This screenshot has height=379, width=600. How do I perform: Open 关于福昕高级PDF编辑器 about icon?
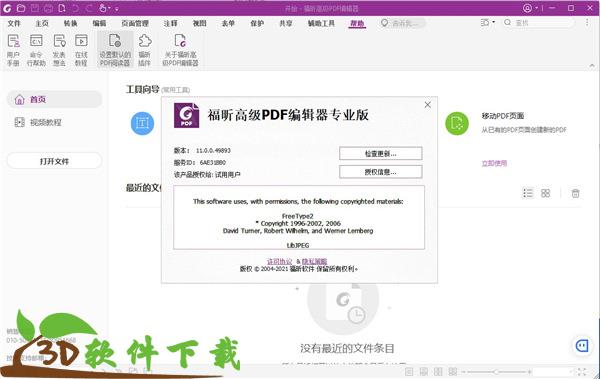[x=180, y=50]
